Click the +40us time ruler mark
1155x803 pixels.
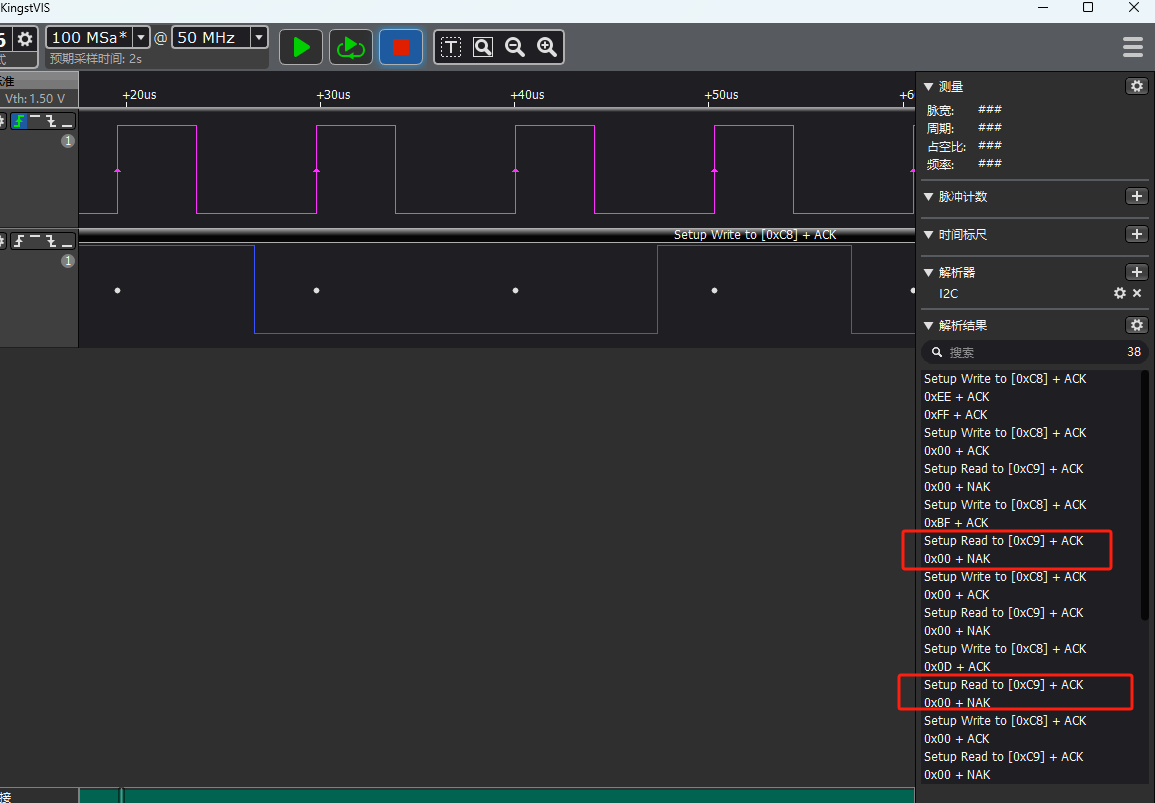pos(527,95)
